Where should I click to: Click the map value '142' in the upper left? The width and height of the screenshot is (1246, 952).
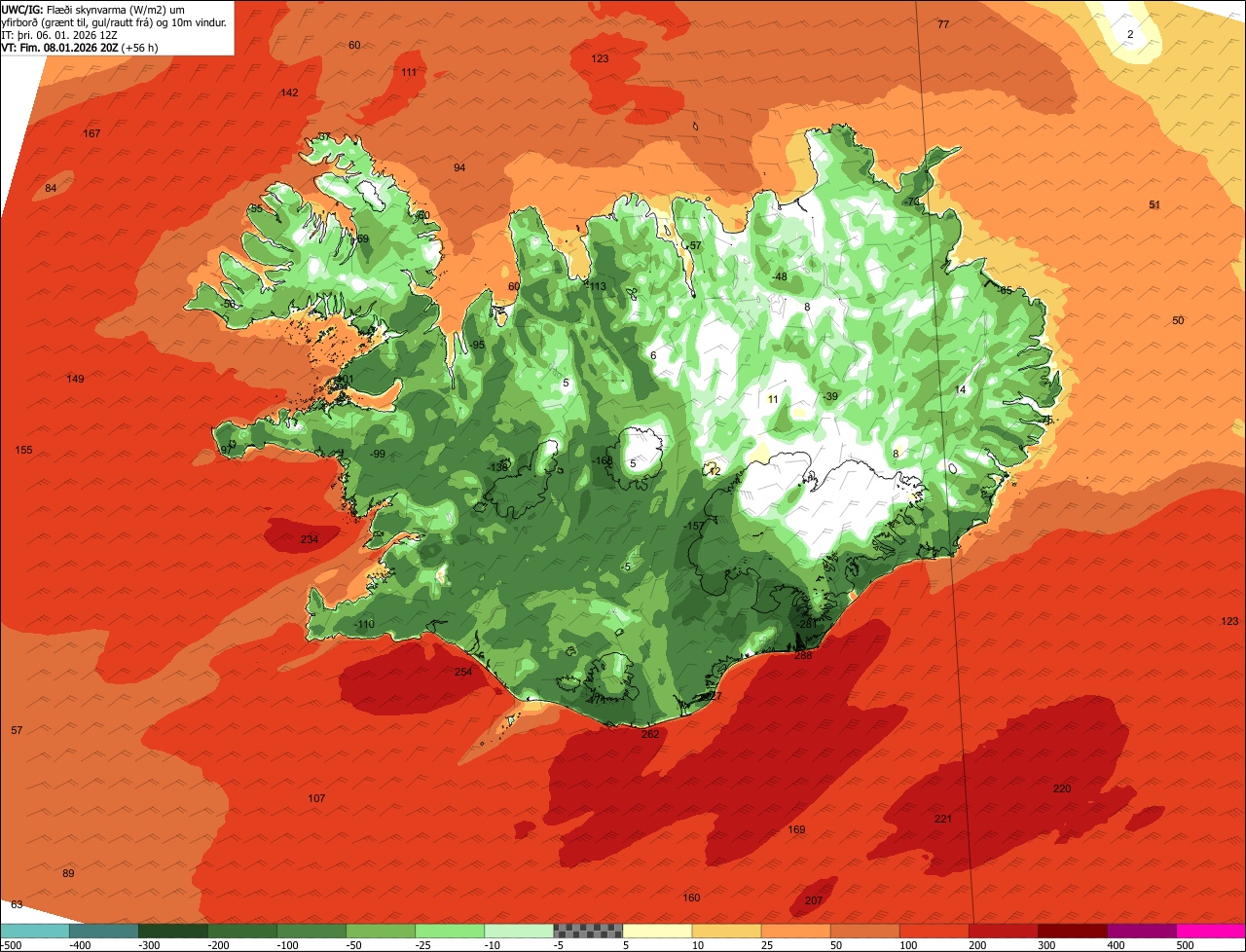289,93
